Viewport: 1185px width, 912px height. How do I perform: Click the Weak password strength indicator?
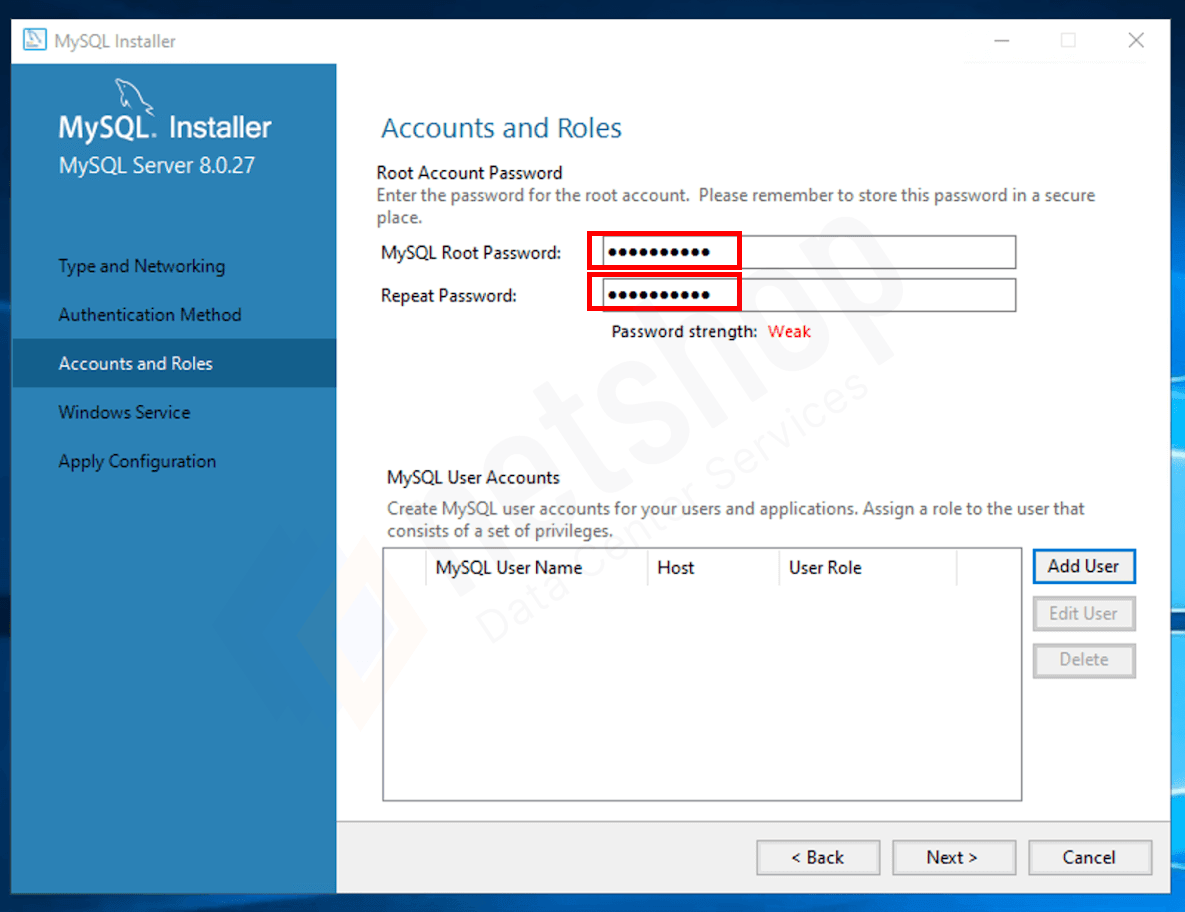tap(789, 331)
